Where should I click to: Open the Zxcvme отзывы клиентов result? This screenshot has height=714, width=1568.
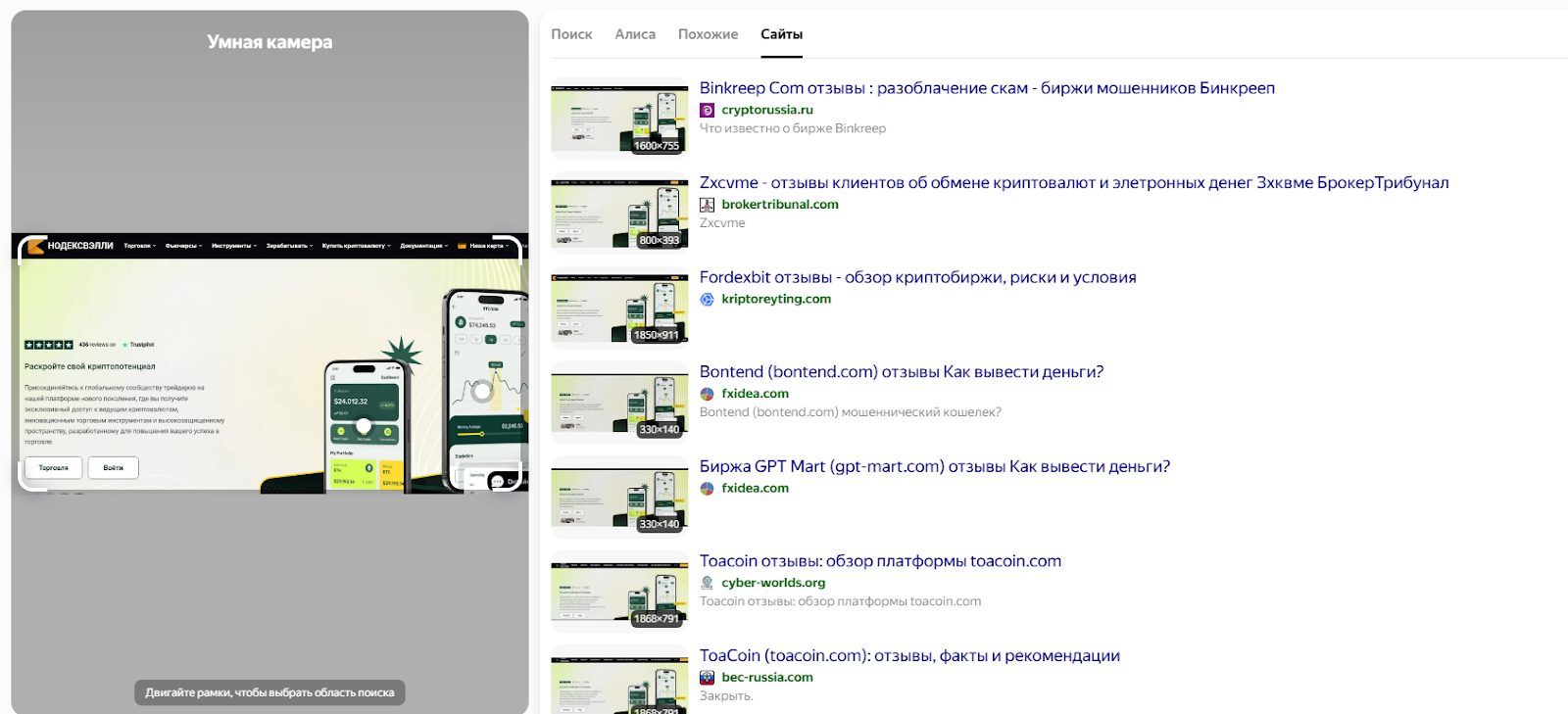1073,183
